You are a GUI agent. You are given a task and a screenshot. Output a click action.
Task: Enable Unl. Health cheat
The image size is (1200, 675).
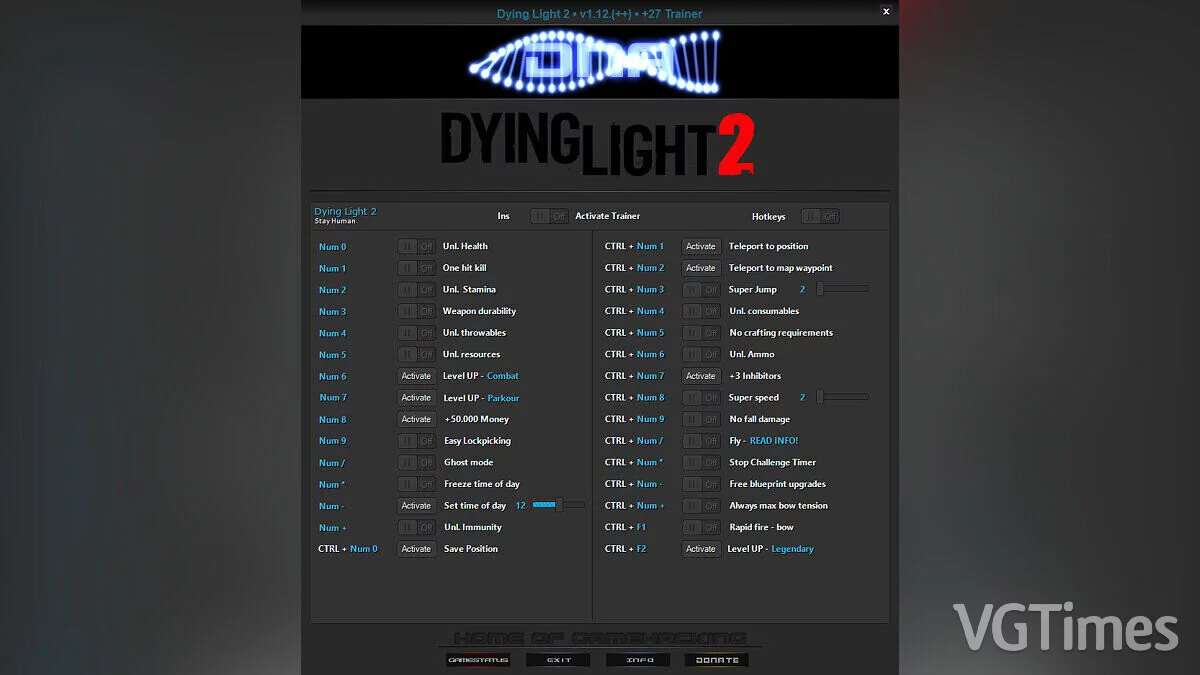[x=416, y=246]
